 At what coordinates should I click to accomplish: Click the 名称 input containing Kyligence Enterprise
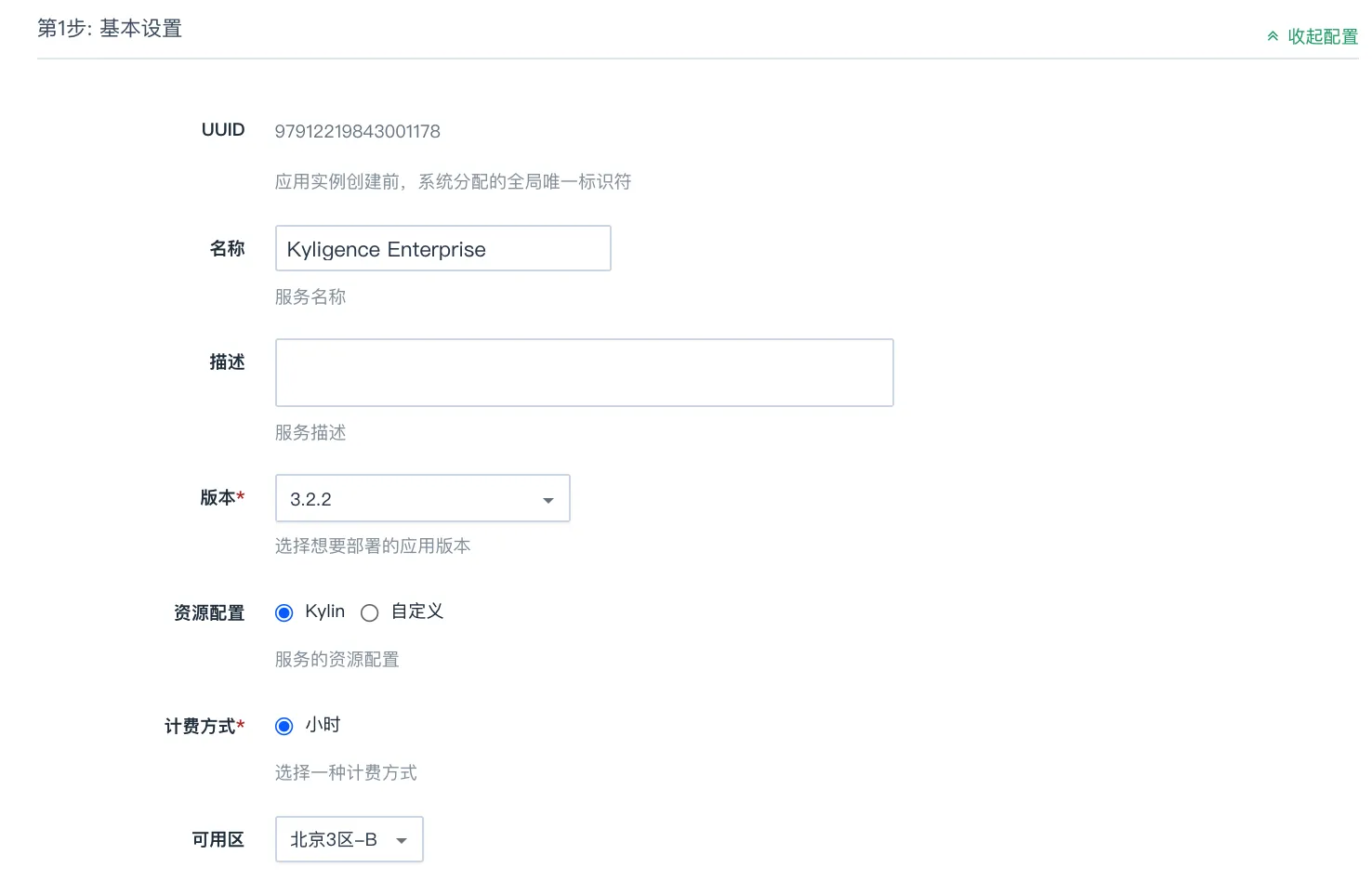click(x=443, y=248)
